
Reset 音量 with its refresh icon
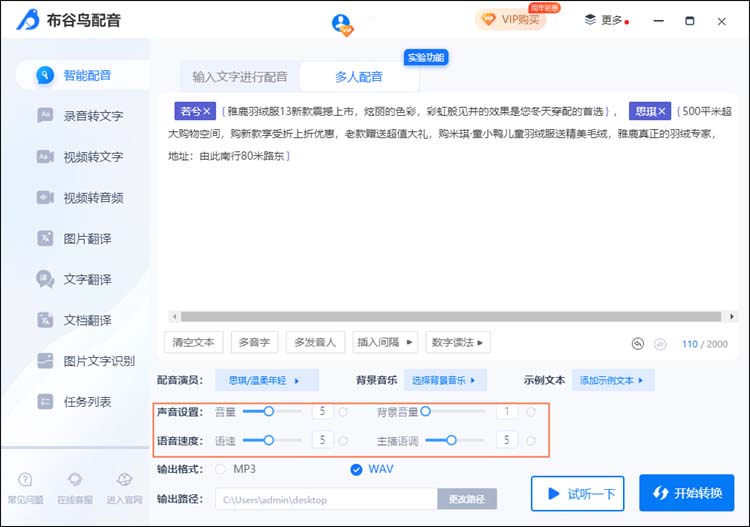click(343, 411)
